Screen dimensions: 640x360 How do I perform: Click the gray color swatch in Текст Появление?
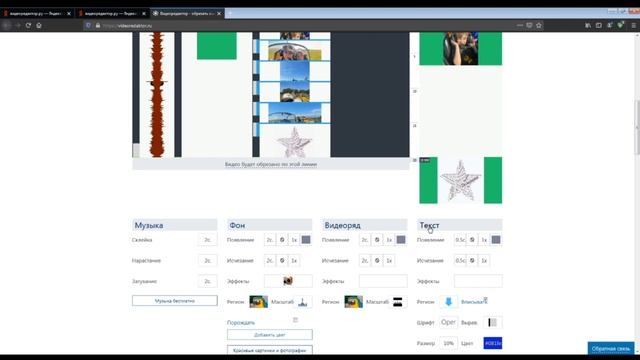(x=496, y=240)
